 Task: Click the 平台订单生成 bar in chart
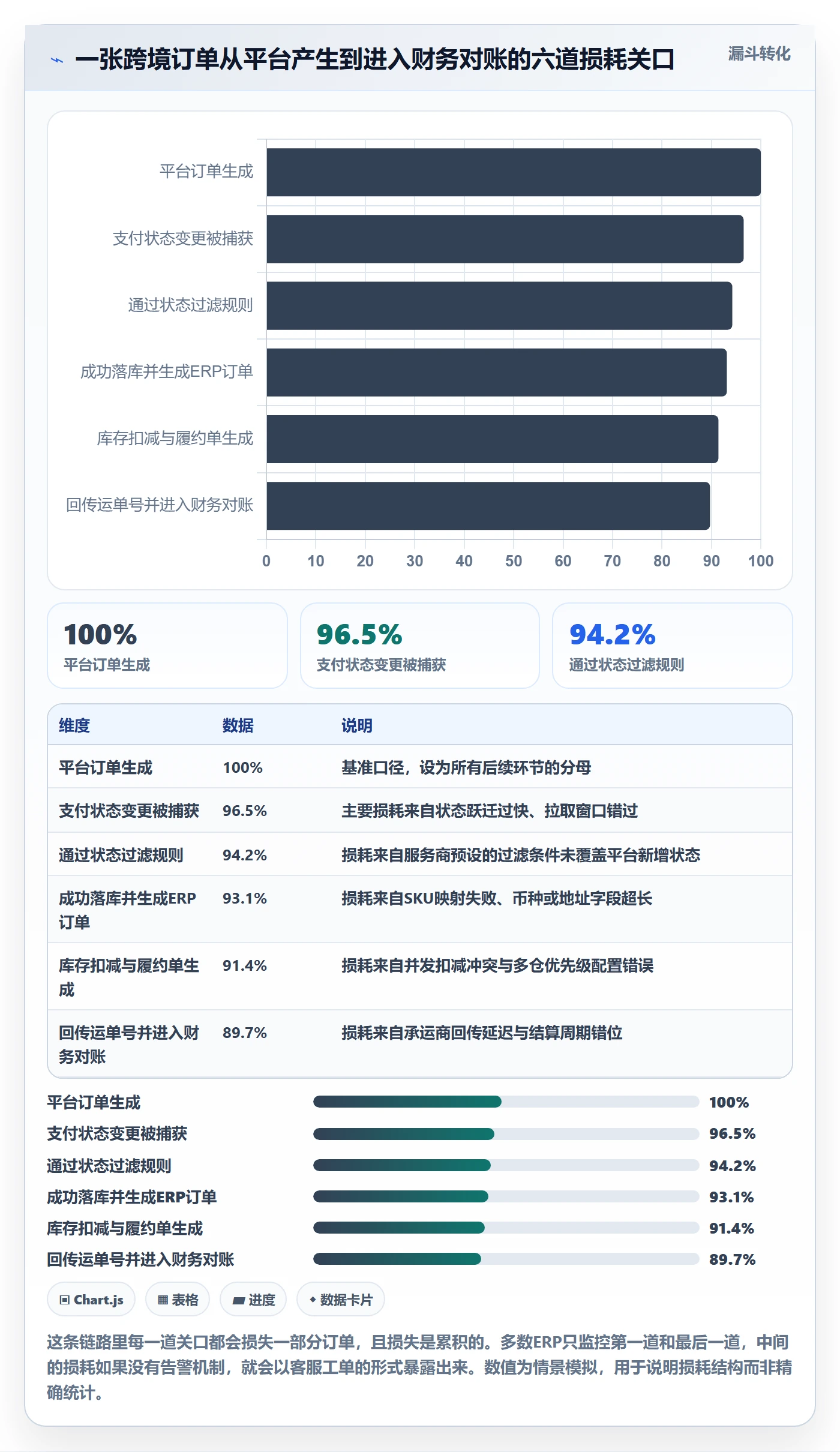point(514,172)
